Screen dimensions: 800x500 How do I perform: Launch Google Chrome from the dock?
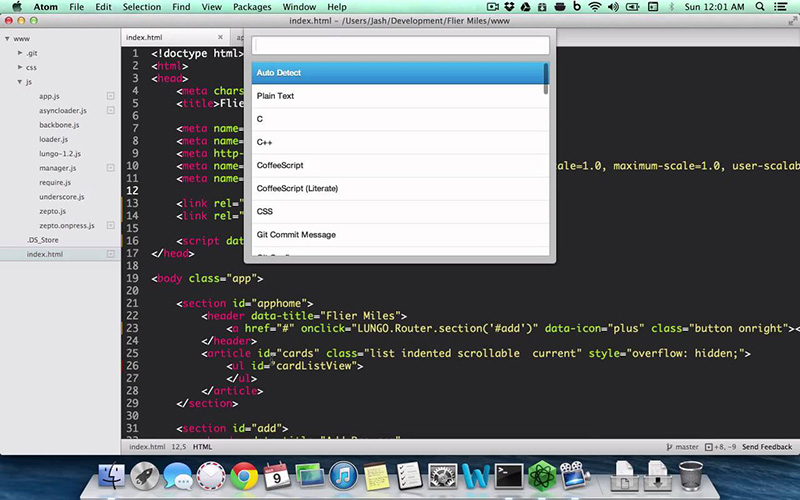pos(243,476)
